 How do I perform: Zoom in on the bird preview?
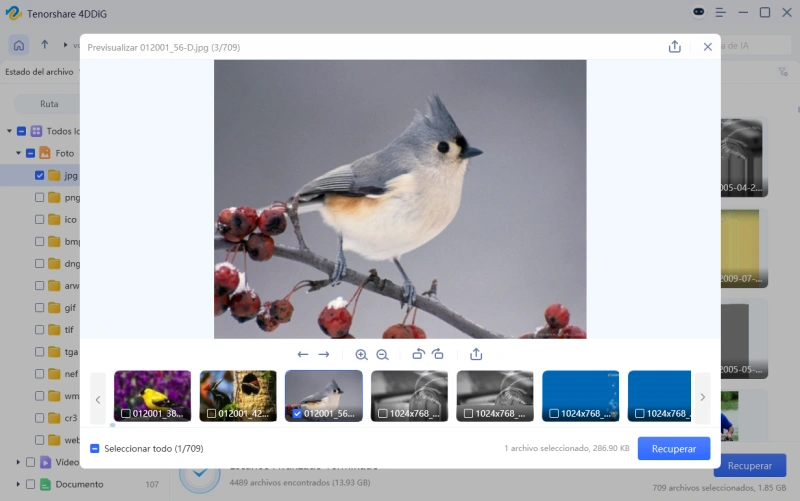tap(361, 354)
